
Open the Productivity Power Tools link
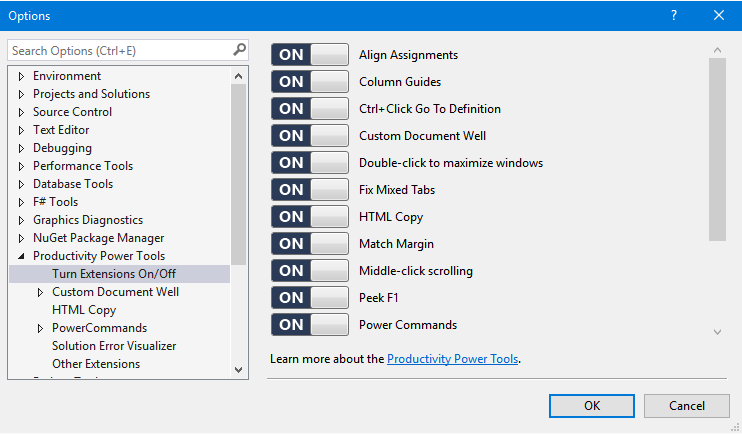(452, 359)
